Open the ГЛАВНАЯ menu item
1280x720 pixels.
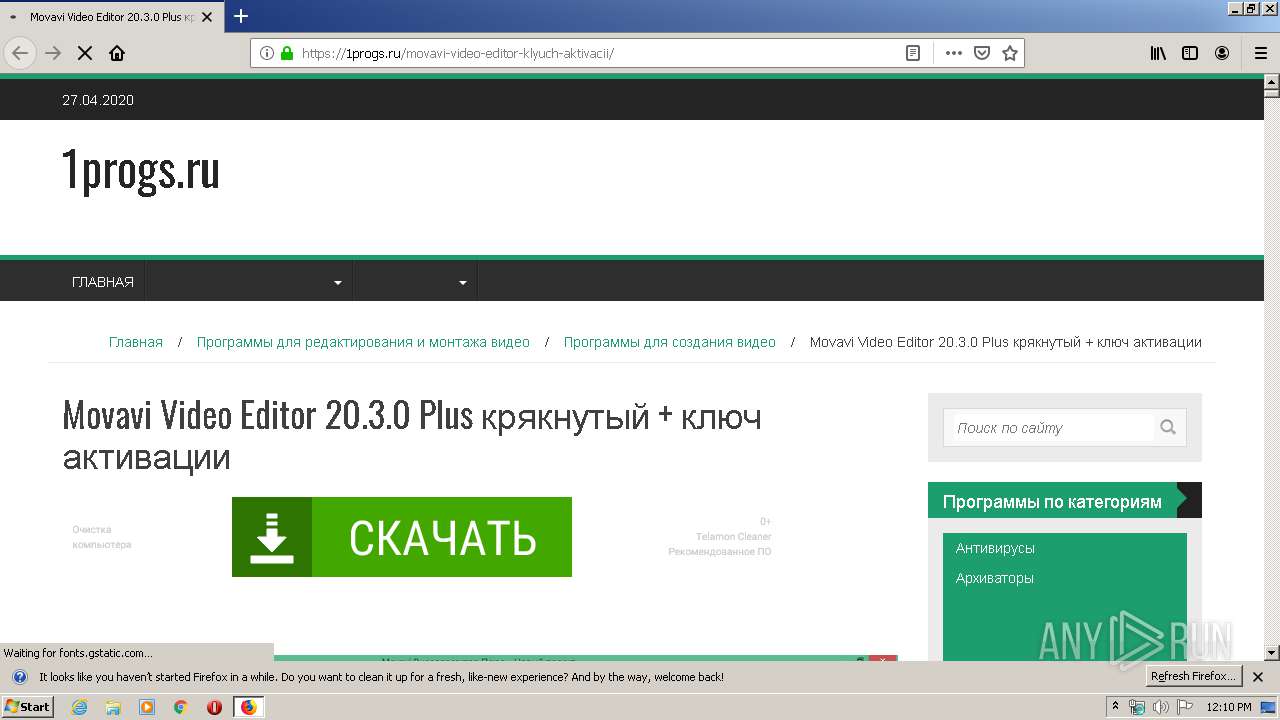[103, 282]
